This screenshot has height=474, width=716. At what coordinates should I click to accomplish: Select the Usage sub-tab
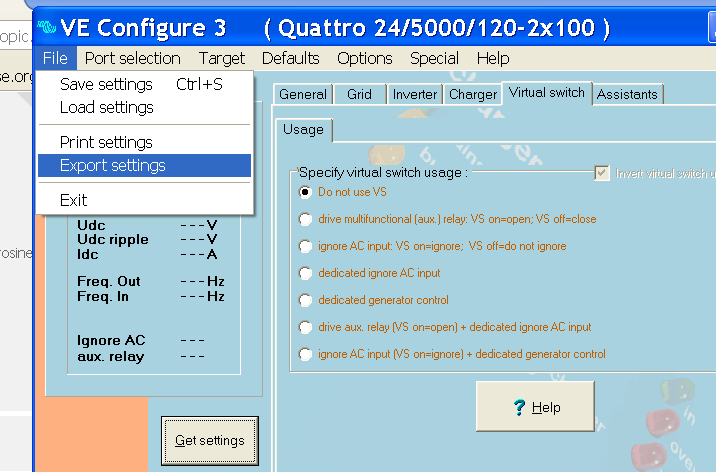click(x=303, y=130)
